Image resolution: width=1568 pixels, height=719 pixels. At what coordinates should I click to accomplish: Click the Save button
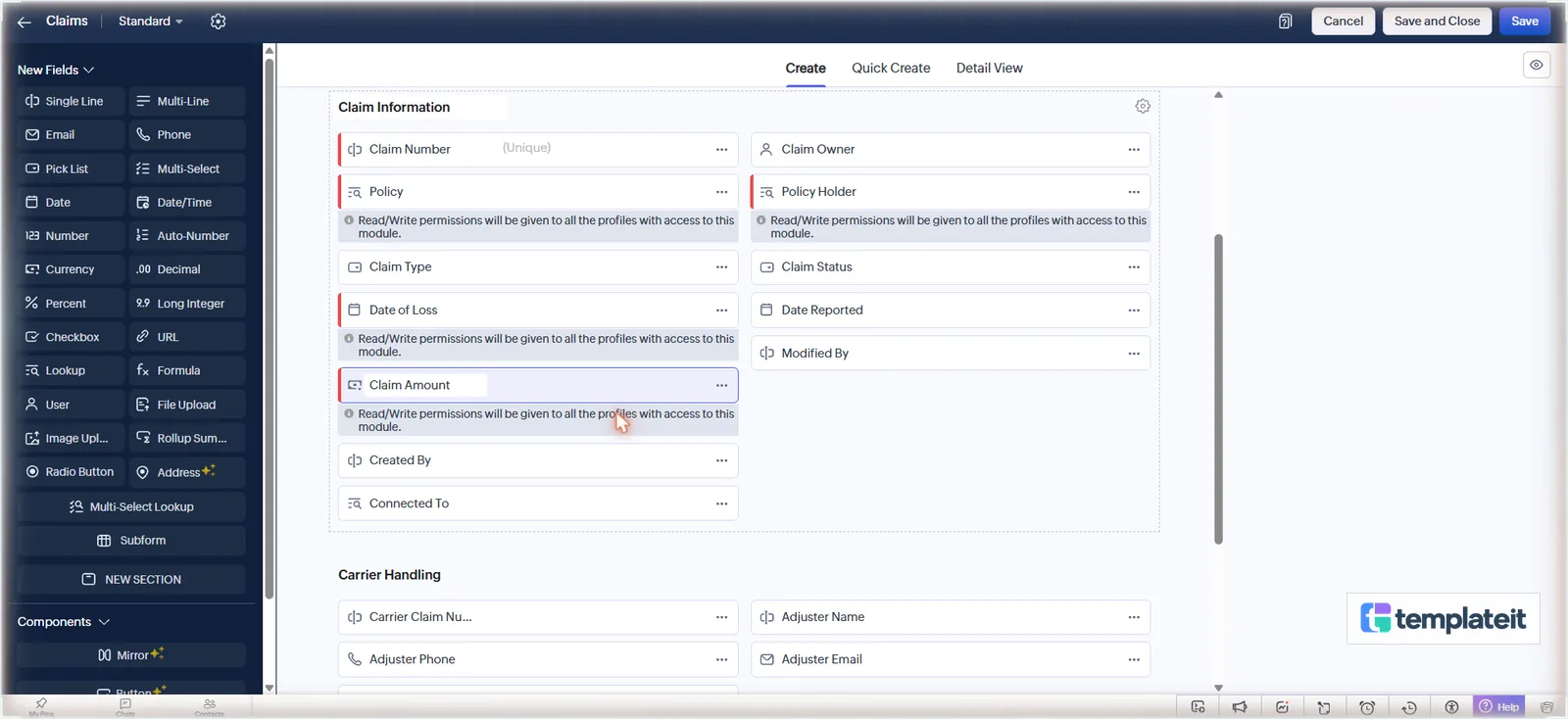coord(1525,22)
